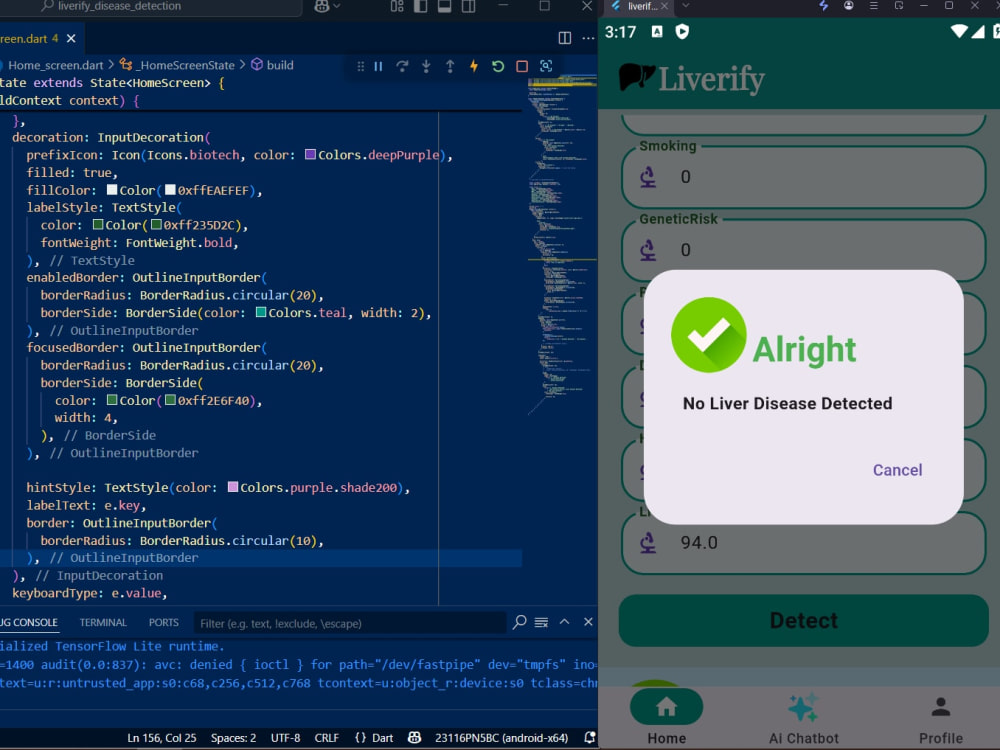The image size is (1000, 750).
Task: Click the Step Out debug icon
Action: click(x=450, y=66)
